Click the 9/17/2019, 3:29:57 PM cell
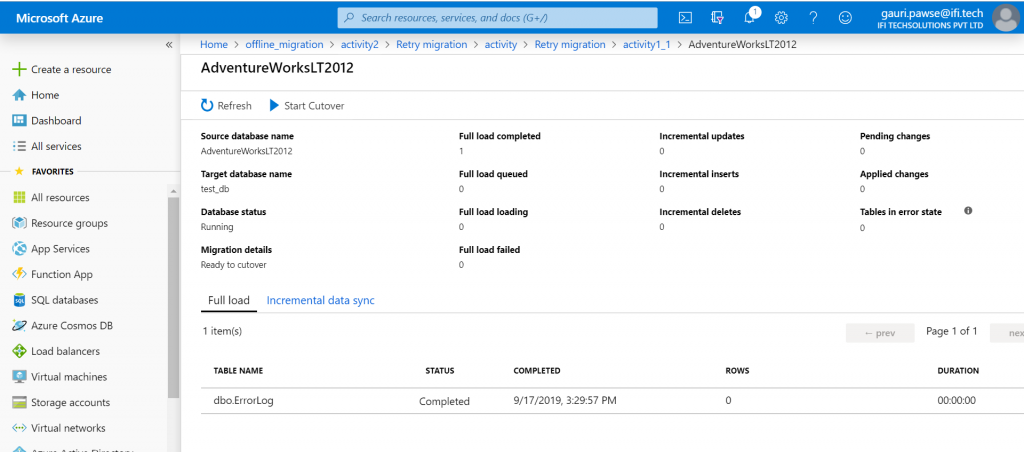 565,400
